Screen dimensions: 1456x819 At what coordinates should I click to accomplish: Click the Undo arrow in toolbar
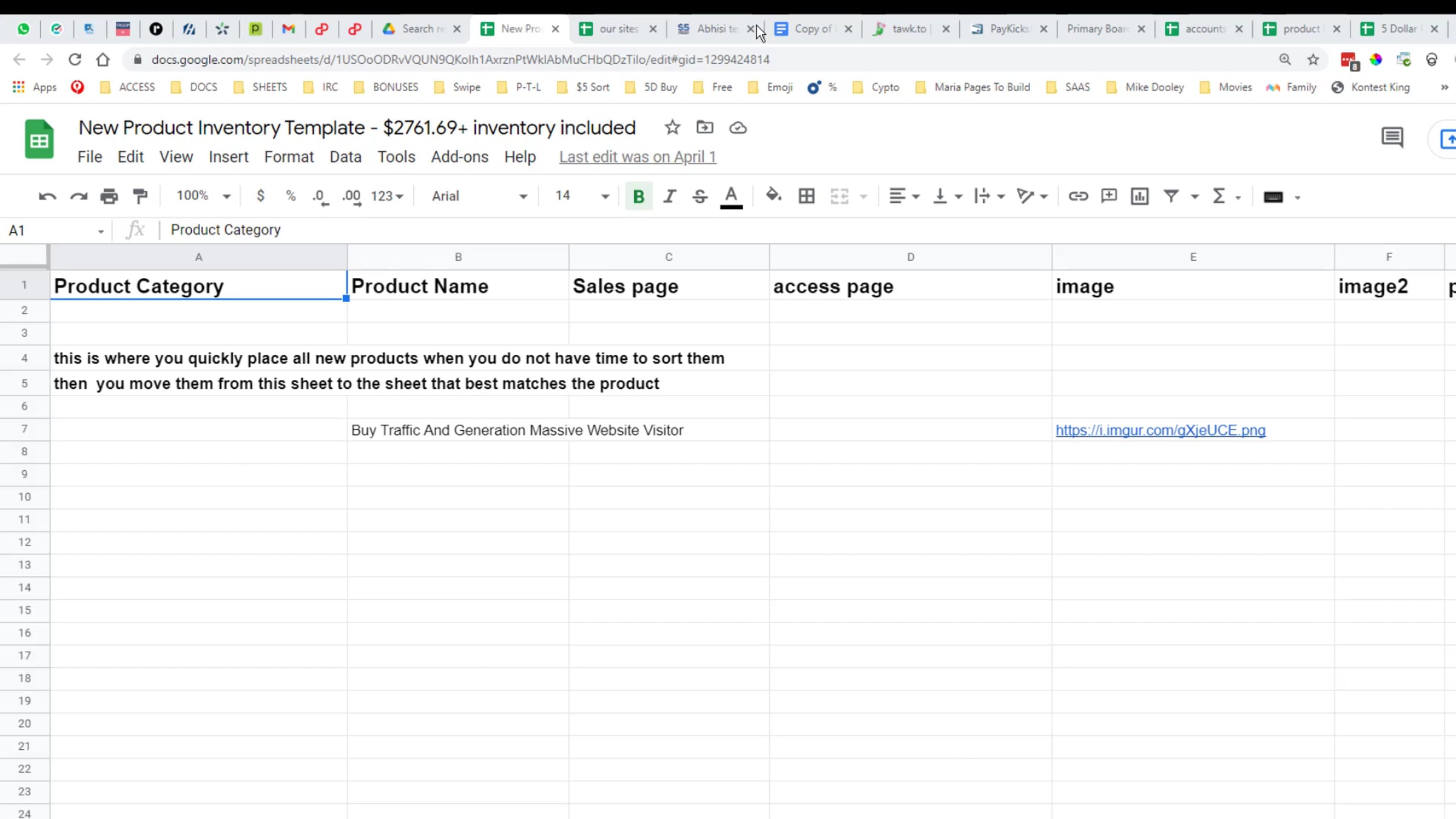point(47,197)
